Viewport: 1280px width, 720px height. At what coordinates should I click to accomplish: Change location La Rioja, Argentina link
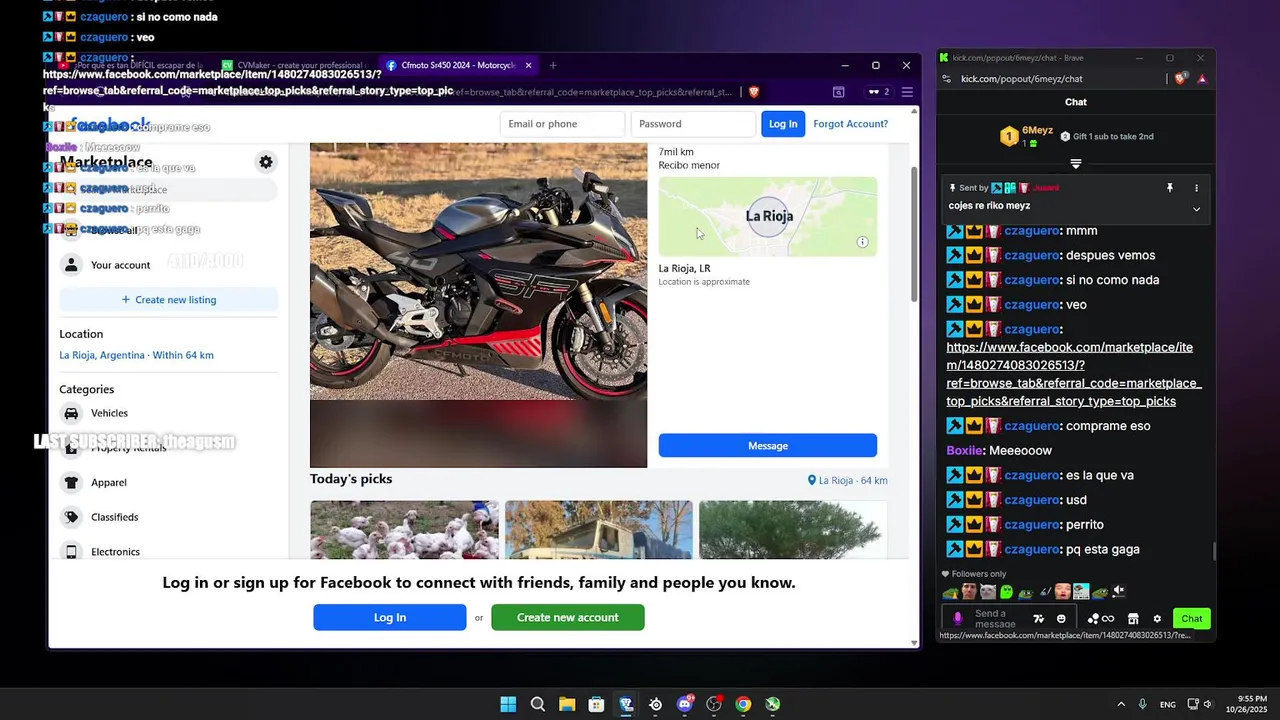[136, 355]
